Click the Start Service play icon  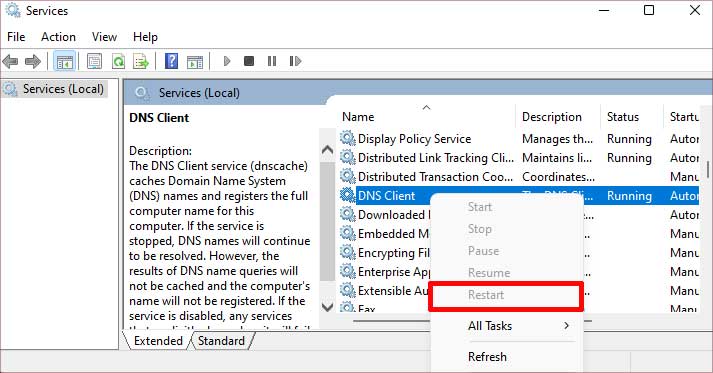click(227, 61)
